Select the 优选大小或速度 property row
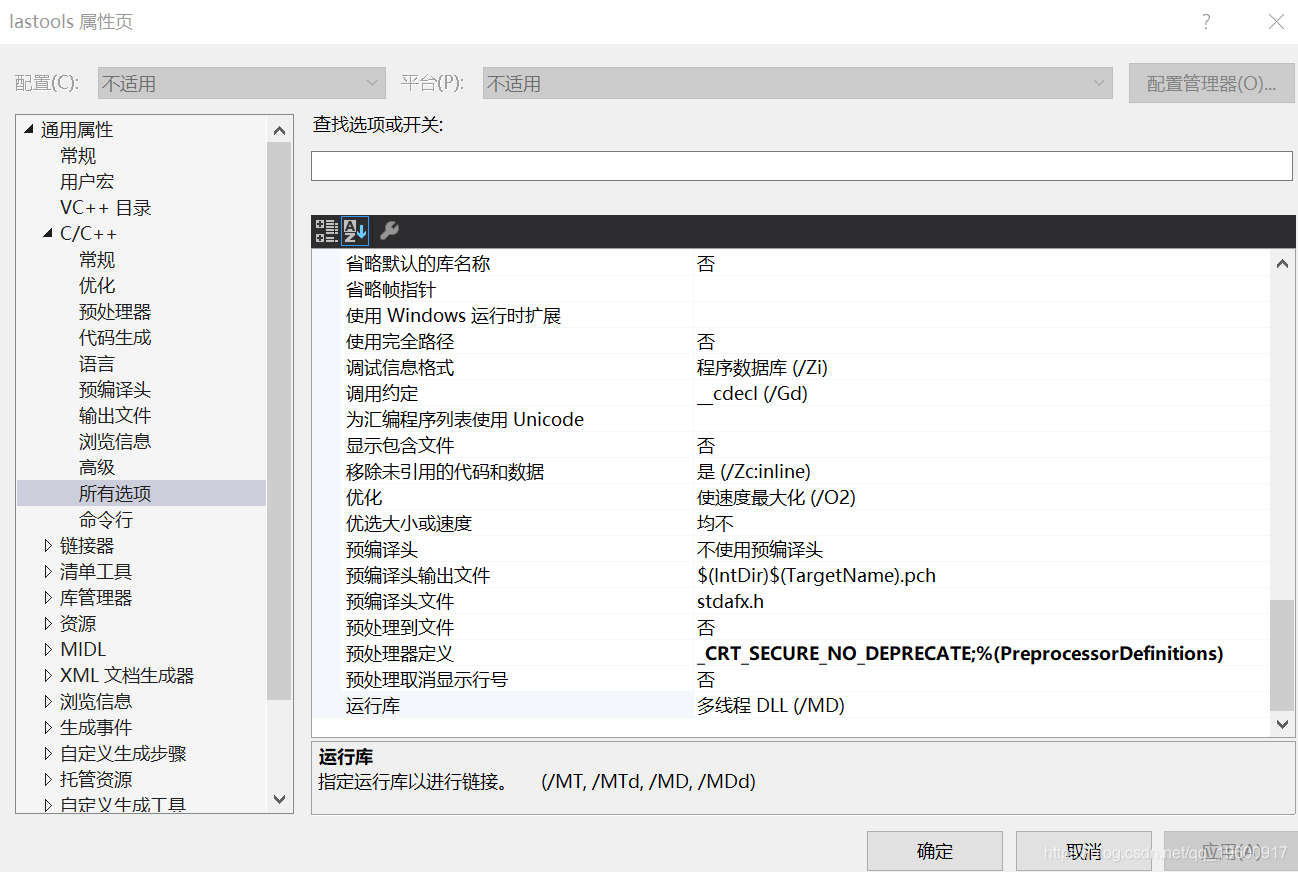 804,523
